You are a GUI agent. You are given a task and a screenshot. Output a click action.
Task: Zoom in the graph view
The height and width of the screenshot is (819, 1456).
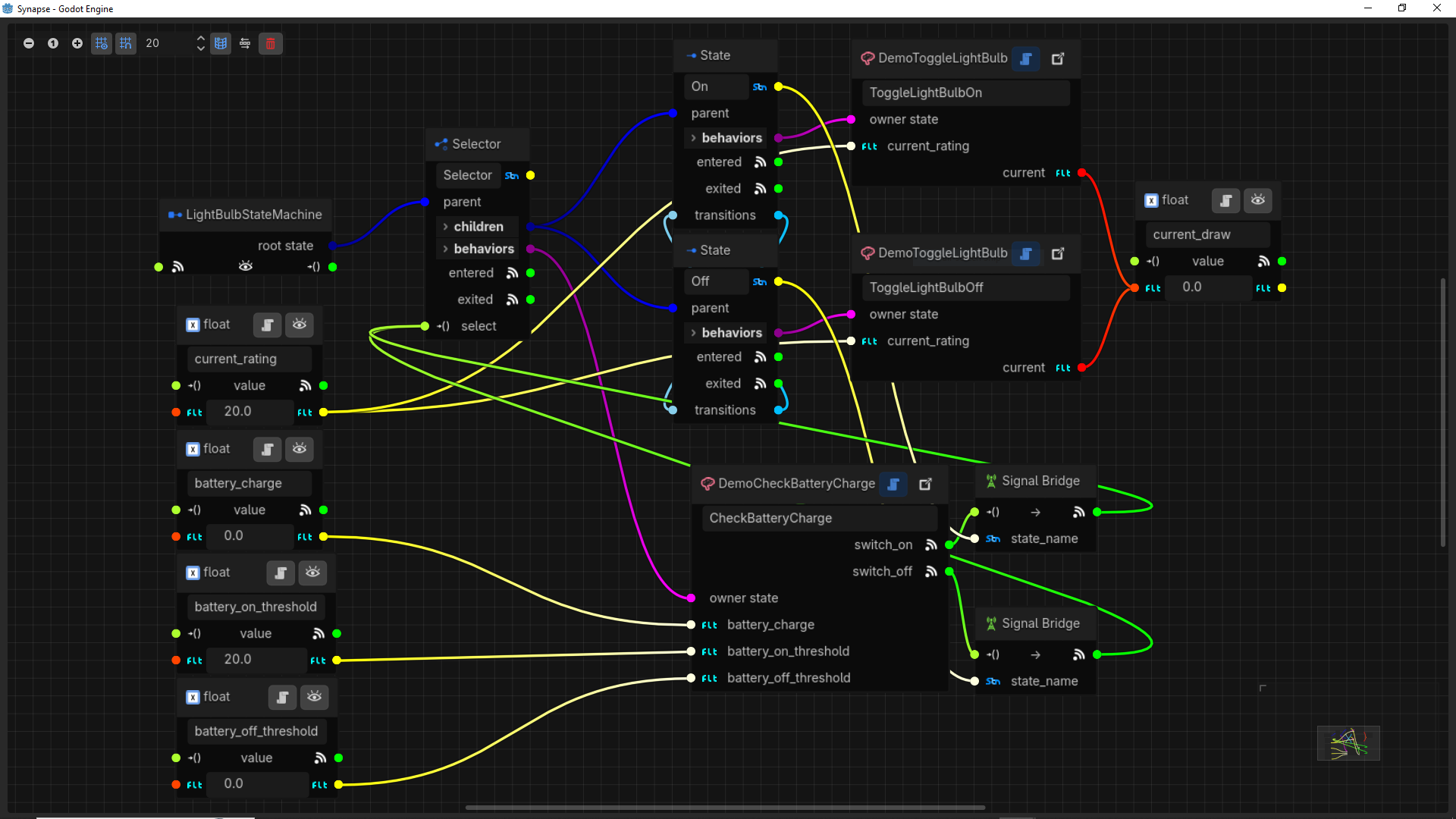(x=77, y=43)
